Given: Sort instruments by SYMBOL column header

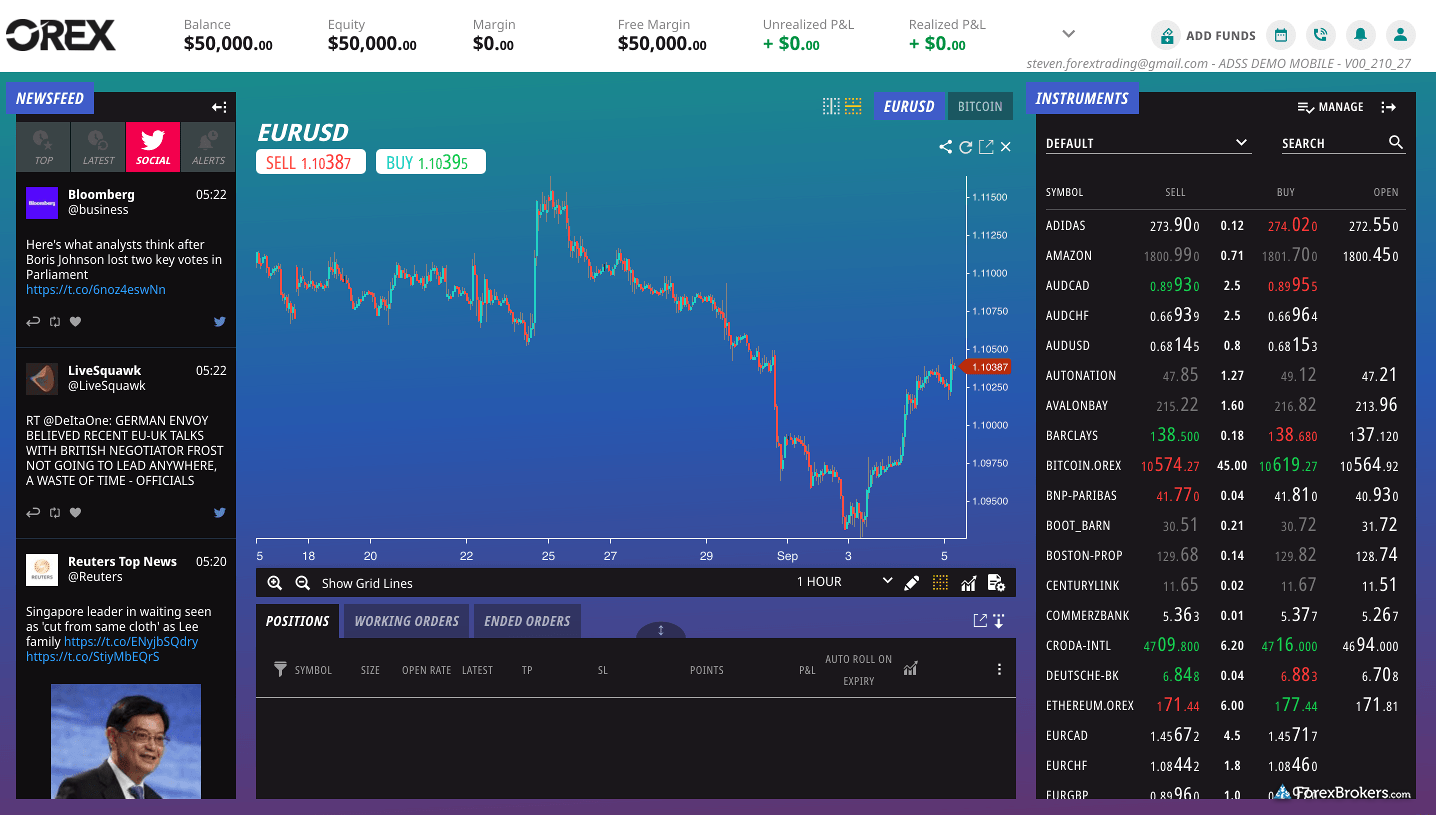Looking at the screenshot, I should [x=1064, y=192].
